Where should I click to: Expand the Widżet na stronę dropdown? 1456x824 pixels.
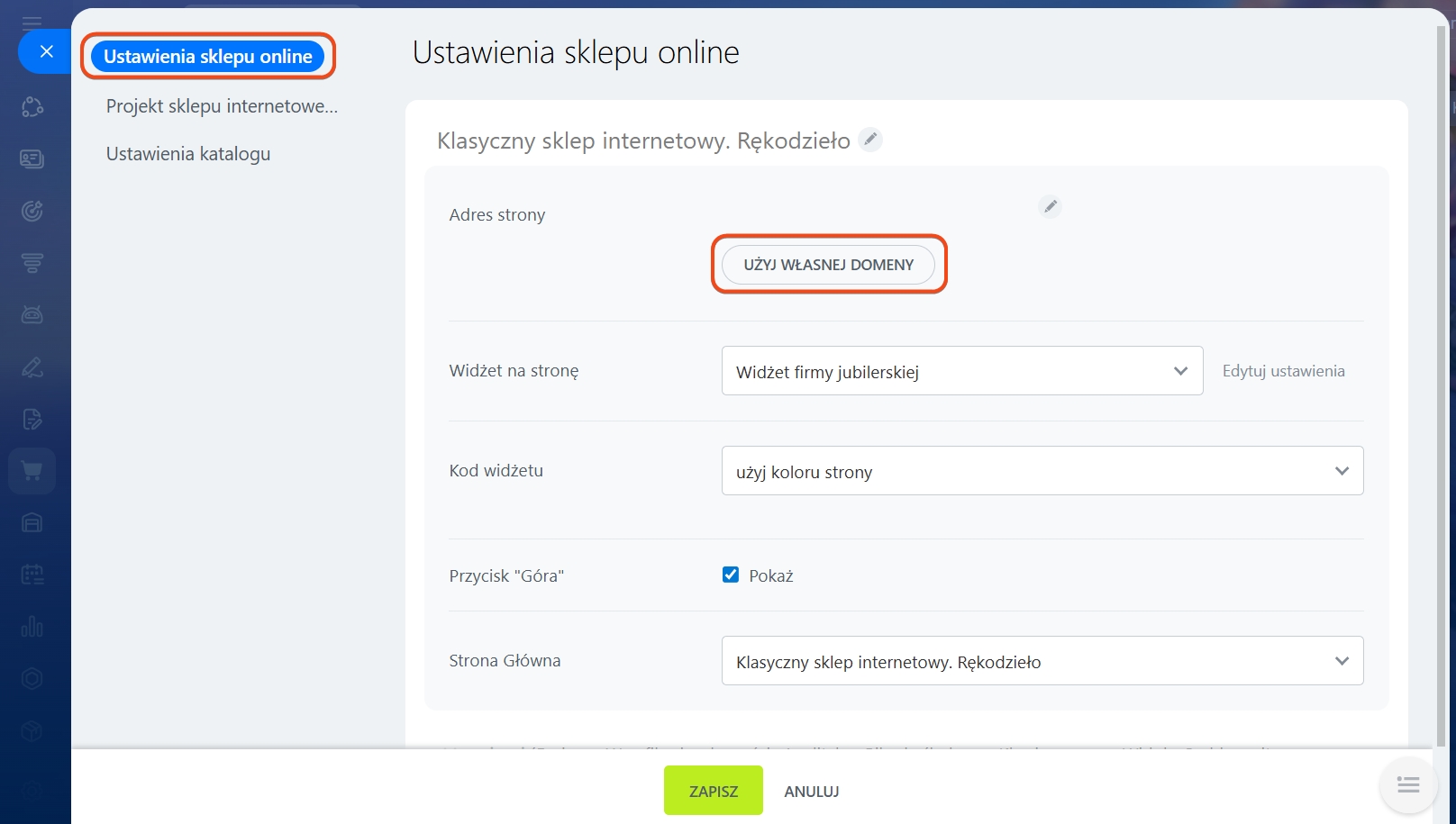point(961,371)
